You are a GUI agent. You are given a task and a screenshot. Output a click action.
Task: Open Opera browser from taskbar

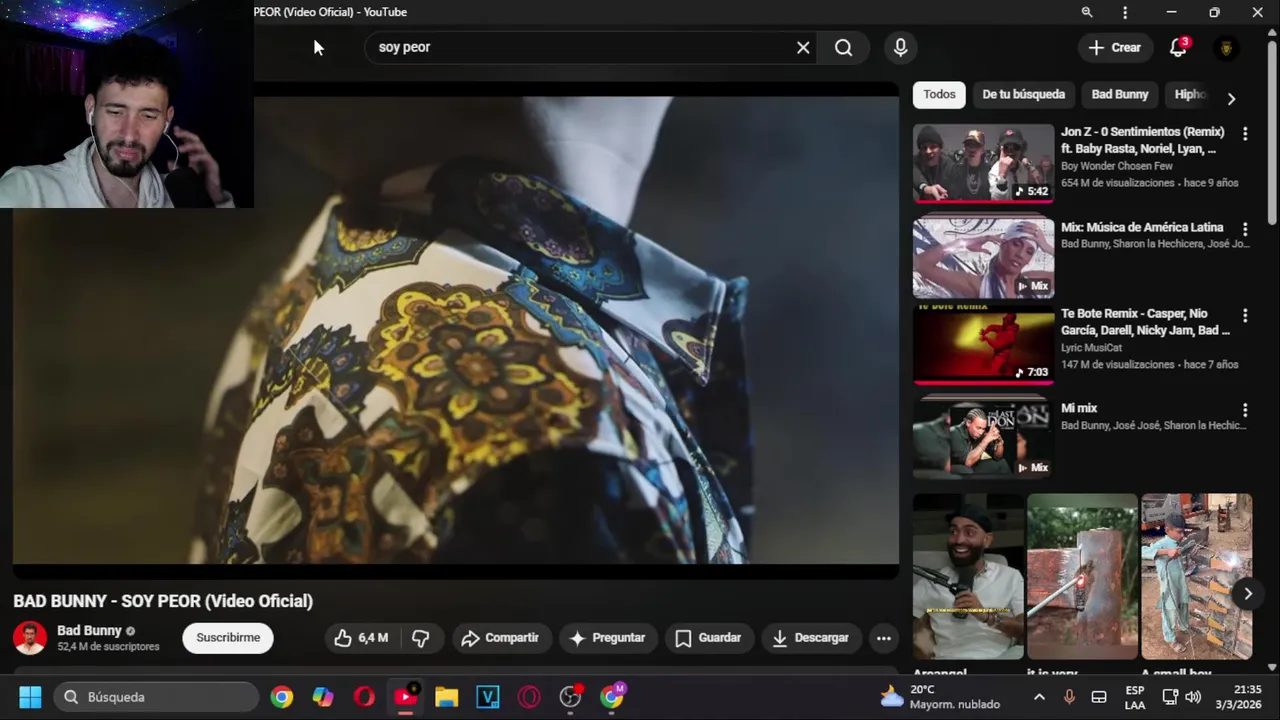click(x=364, y=697)
